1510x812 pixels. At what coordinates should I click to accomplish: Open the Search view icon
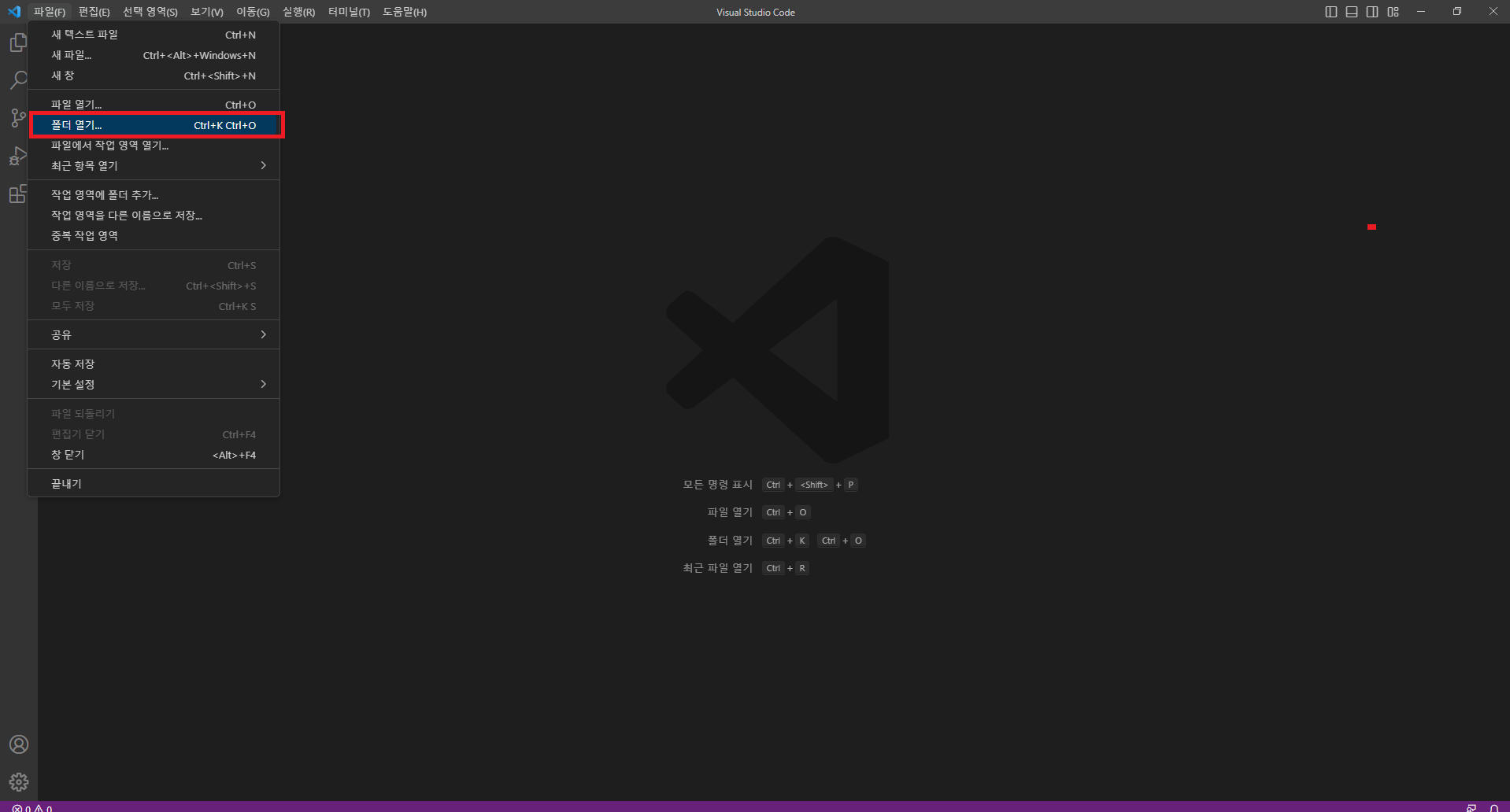tap(18, 80)
